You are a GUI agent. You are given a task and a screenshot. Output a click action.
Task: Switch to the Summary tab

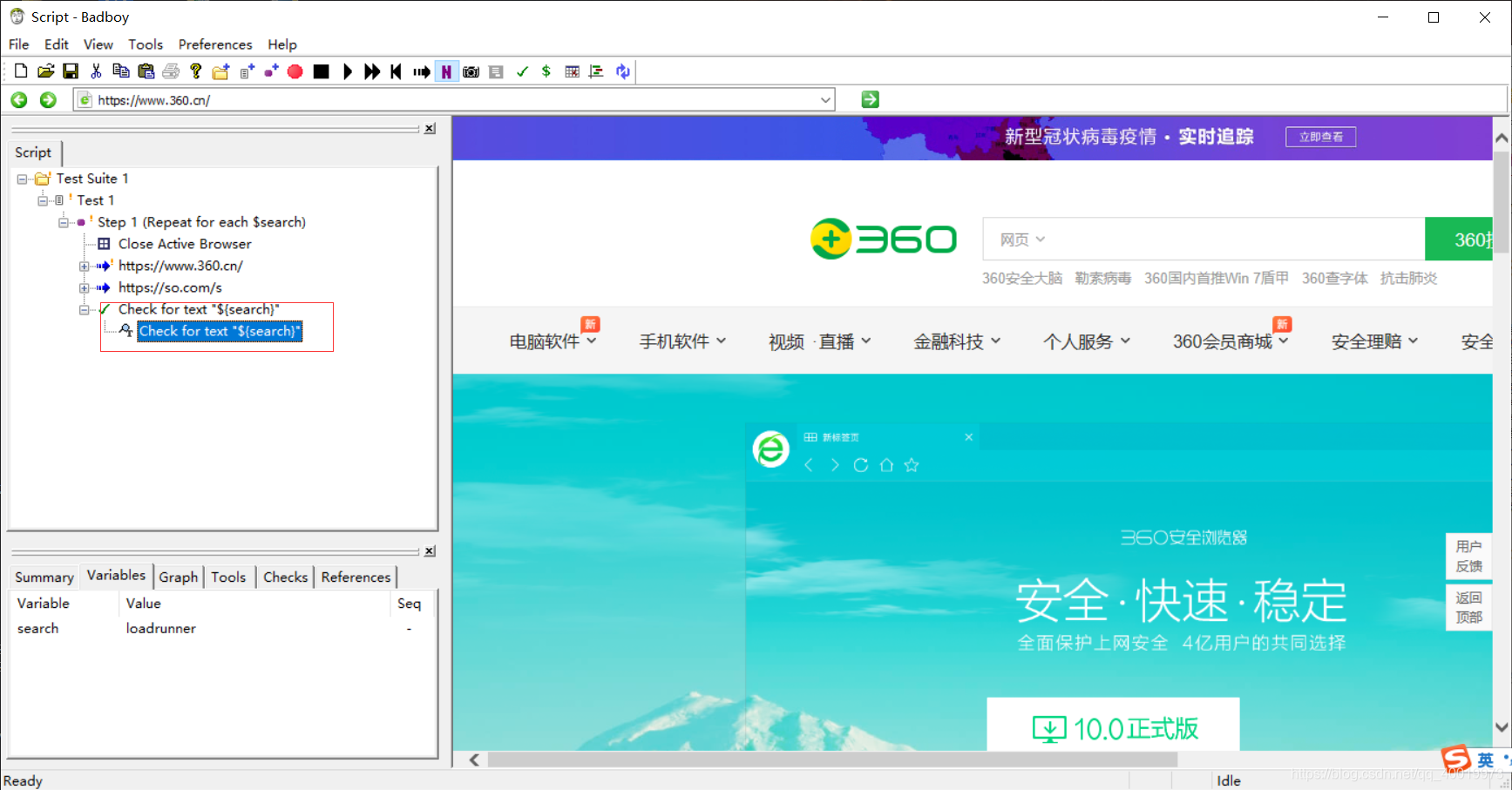pyautogui.click(x=44, y=577)
